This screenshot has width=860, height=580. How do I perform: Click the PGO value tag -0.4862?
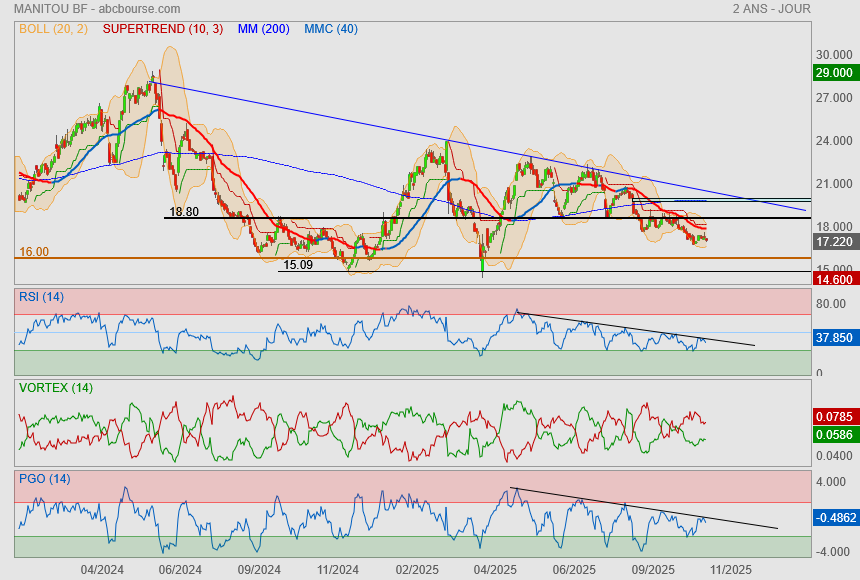point(834,518)
